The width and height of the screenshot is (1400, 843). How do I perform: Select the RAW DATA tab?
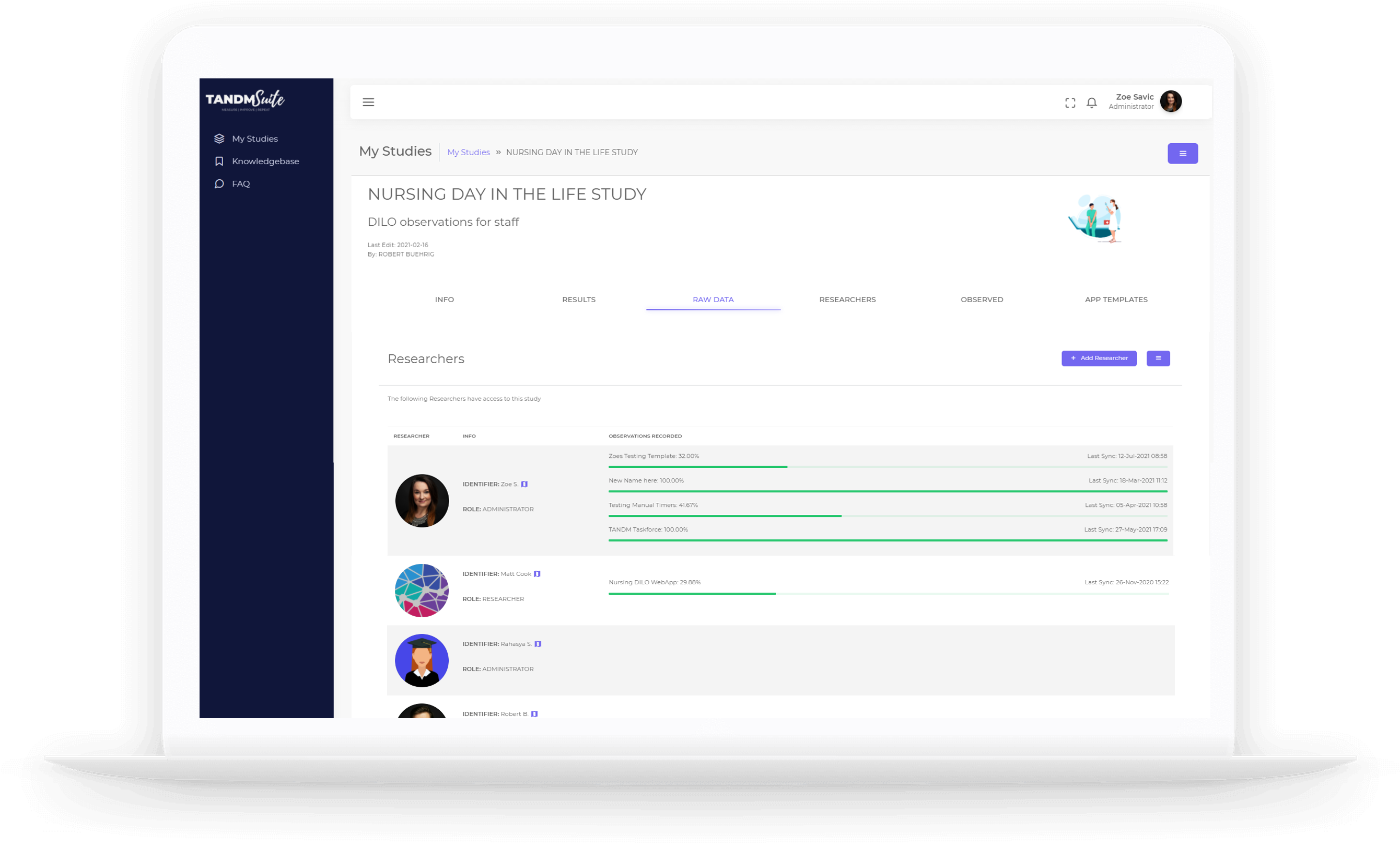click(x=713, y=299)
